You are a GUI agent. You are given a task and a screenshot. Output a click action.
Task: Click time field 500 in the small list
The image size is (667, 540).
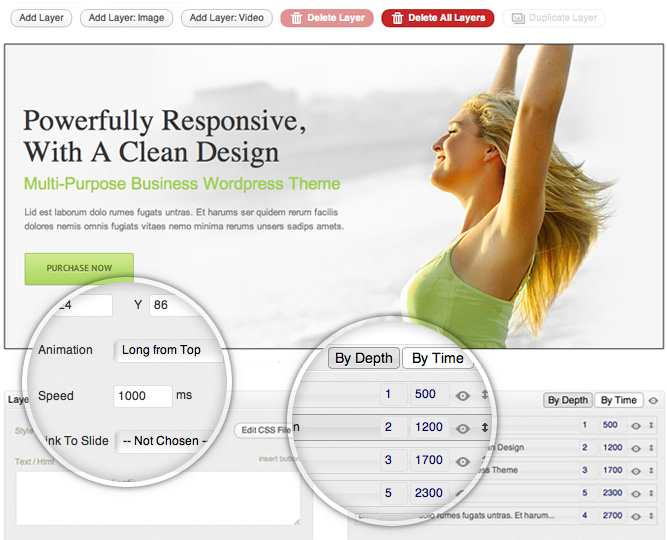point(612,425)
